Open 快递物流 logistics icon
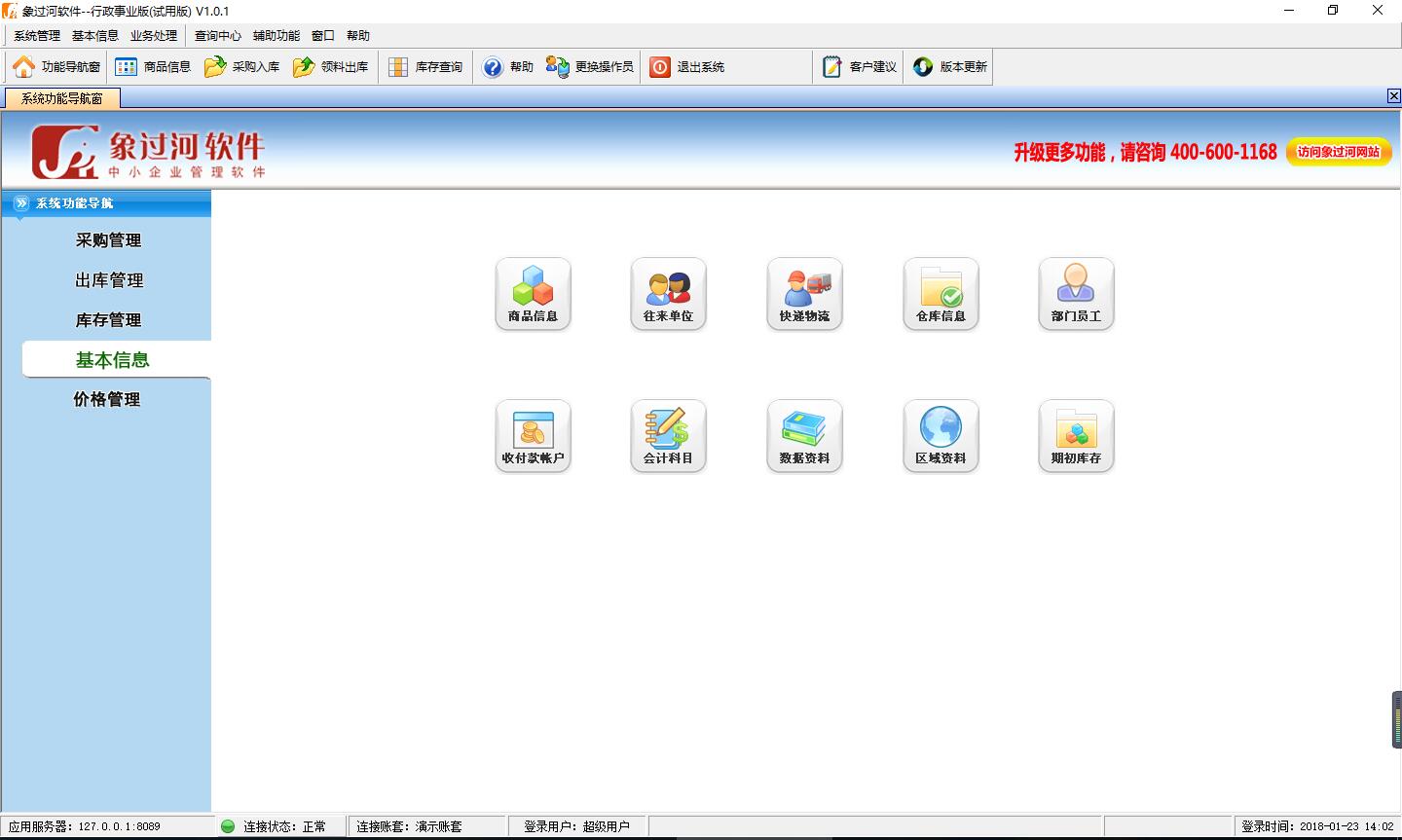The width and height of the screenshot is (1402, 840). click(804, 294)
